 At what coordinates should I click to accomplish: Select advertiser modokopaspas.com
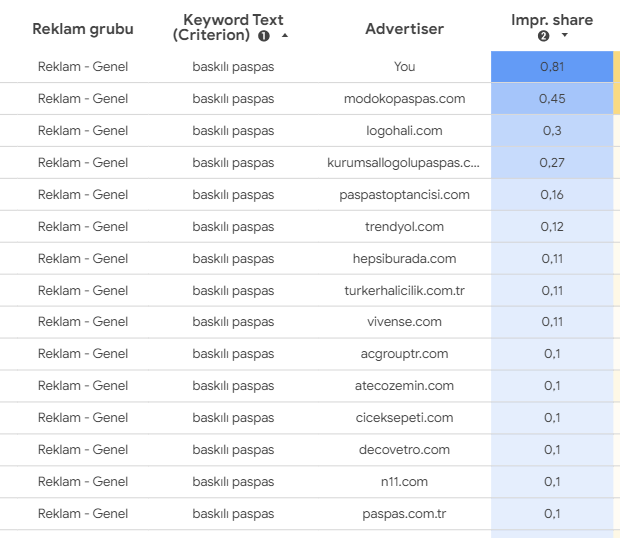point(404,98)
